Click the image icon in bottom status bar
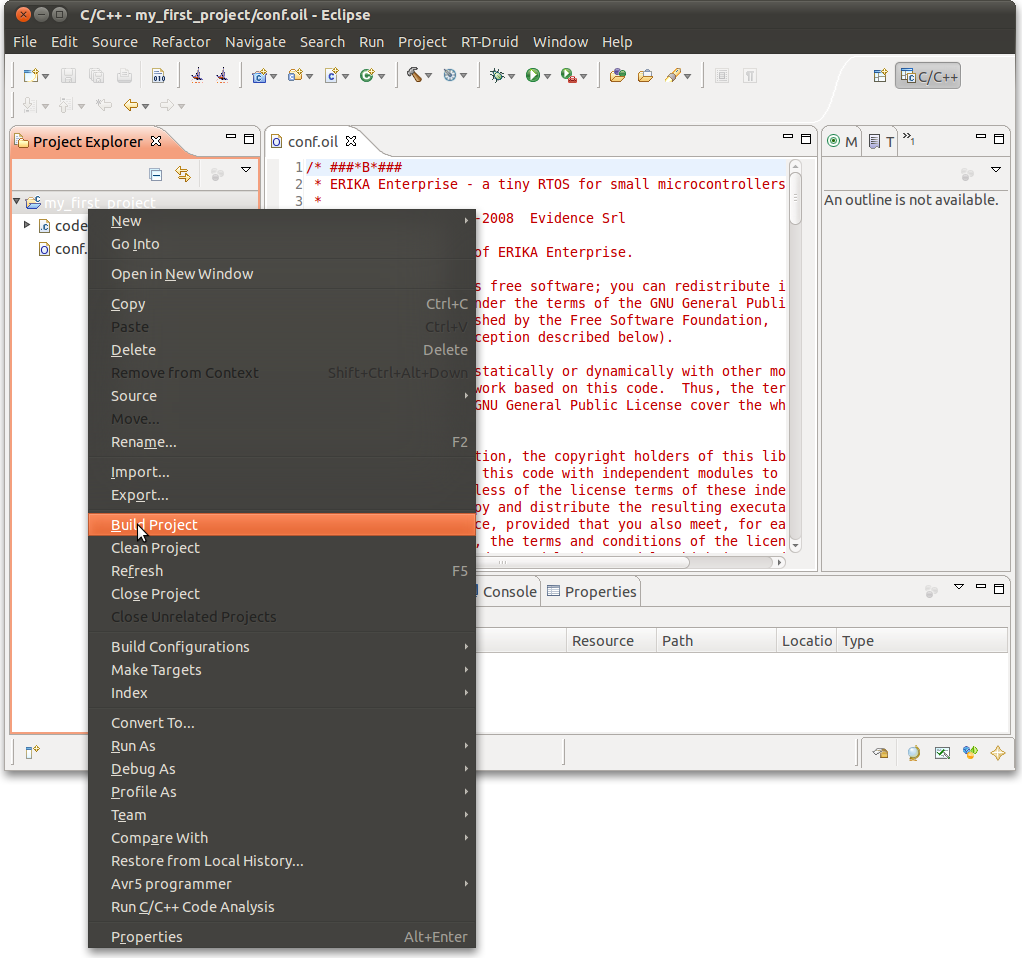Viewport: 1022px width, 958px height. tap(942, 753)
